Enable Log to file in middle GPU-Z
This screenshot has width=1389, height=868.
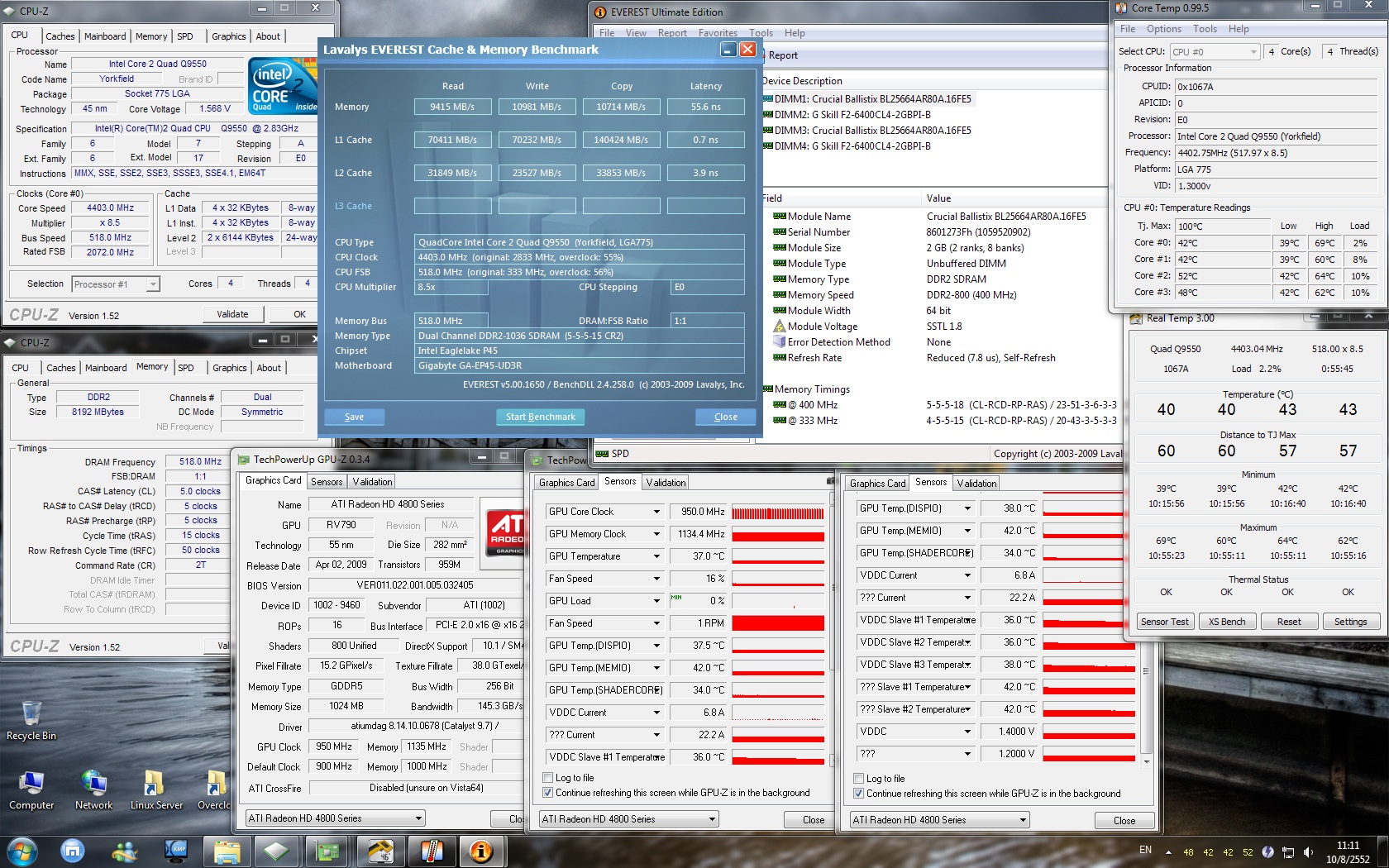[x=547, y=778]
